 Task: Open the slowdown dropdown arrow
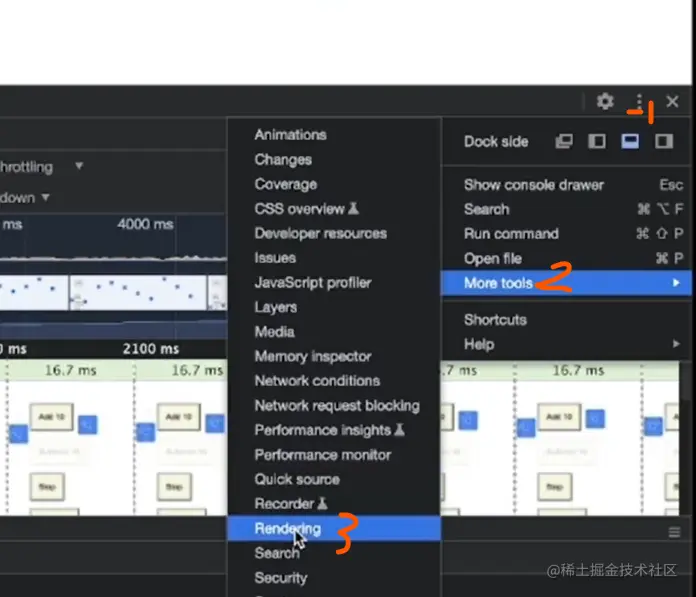pyautogui.click(x=45, y=197)
